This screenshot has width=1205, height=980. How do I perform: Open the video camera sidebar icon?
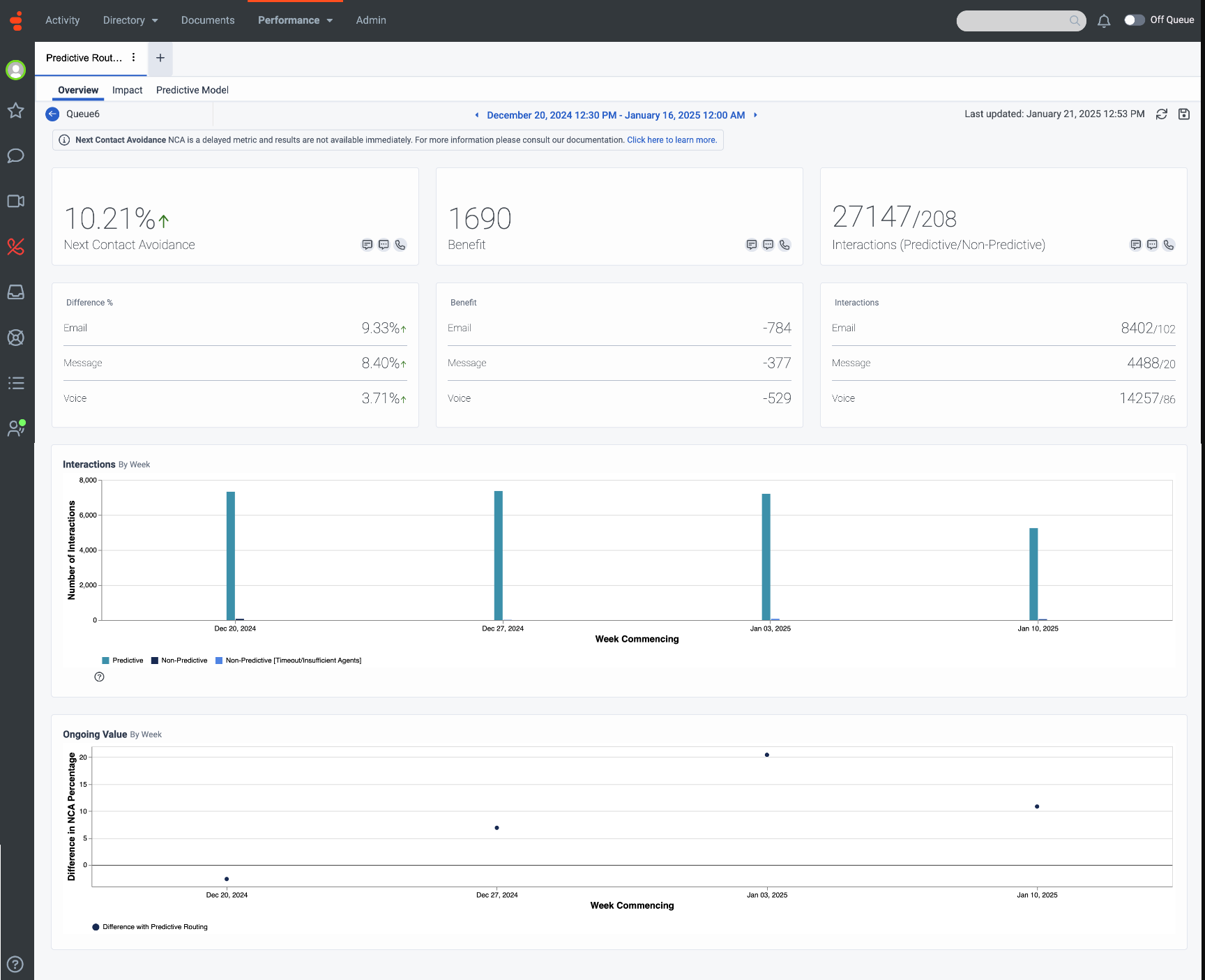point(15,202)
